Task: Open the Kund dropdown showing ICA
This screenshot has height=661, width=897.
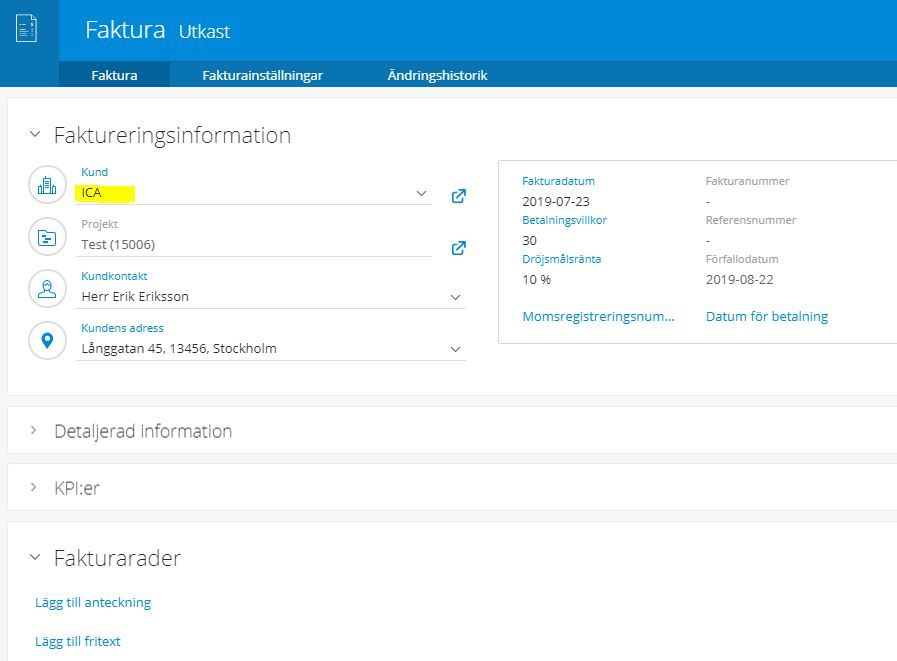Action: click(254, 193)
